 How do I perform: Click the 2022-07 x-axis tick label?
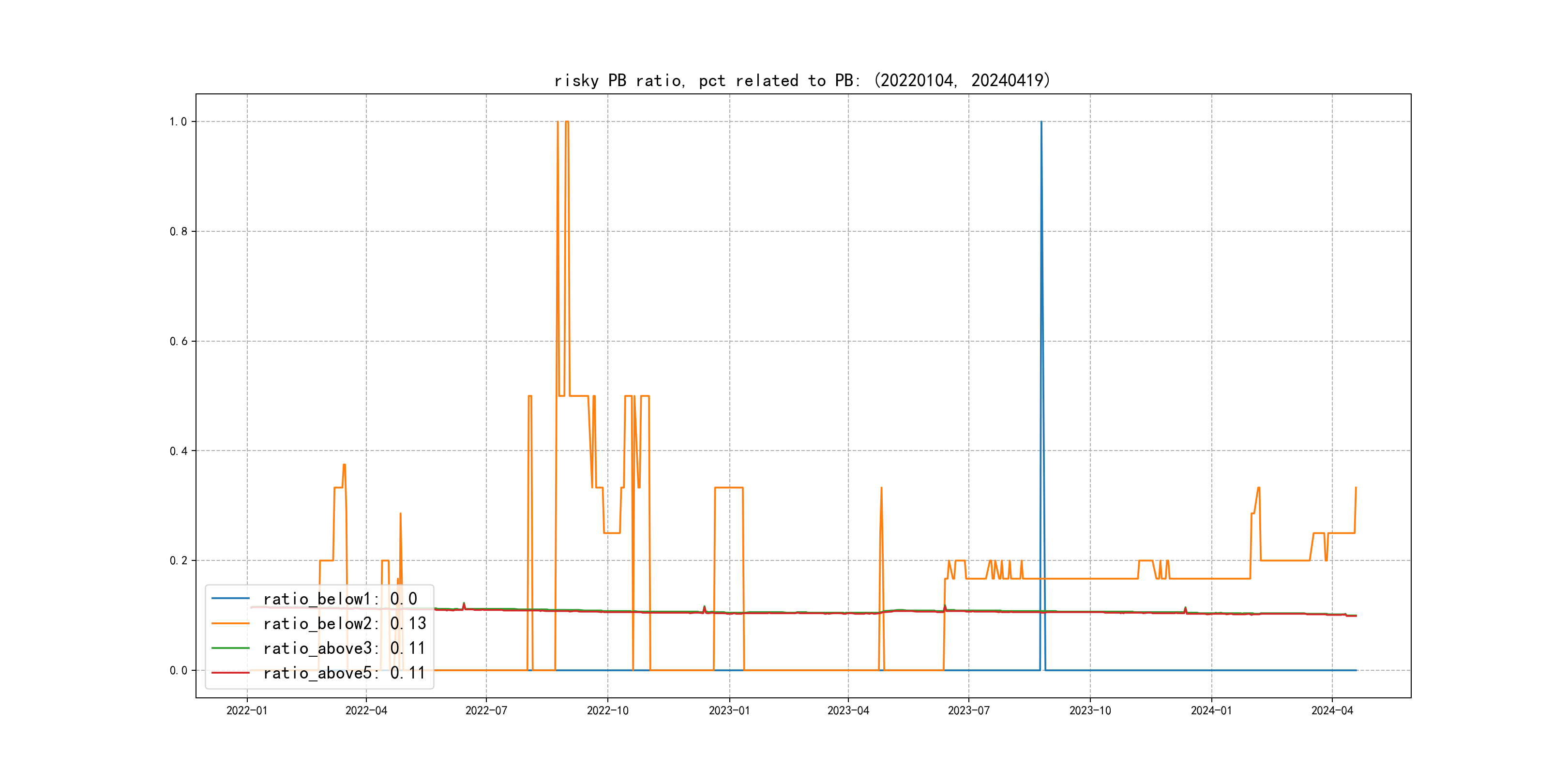pyautogui.click(x=486, y=710)
